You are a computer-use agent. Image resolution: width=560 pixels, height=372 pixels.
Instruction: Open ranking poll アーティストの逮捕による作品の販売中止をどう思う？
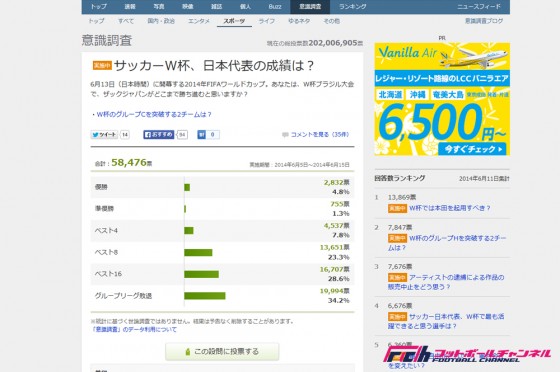(x=446, y=282)
